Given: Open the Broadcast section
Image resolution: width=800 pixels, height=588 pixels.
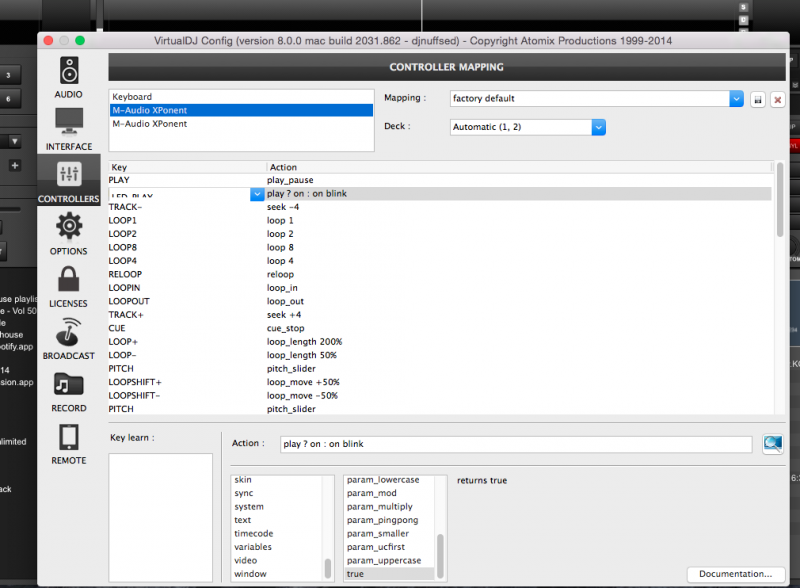Looking at the screenshot, I should (69, 339).
